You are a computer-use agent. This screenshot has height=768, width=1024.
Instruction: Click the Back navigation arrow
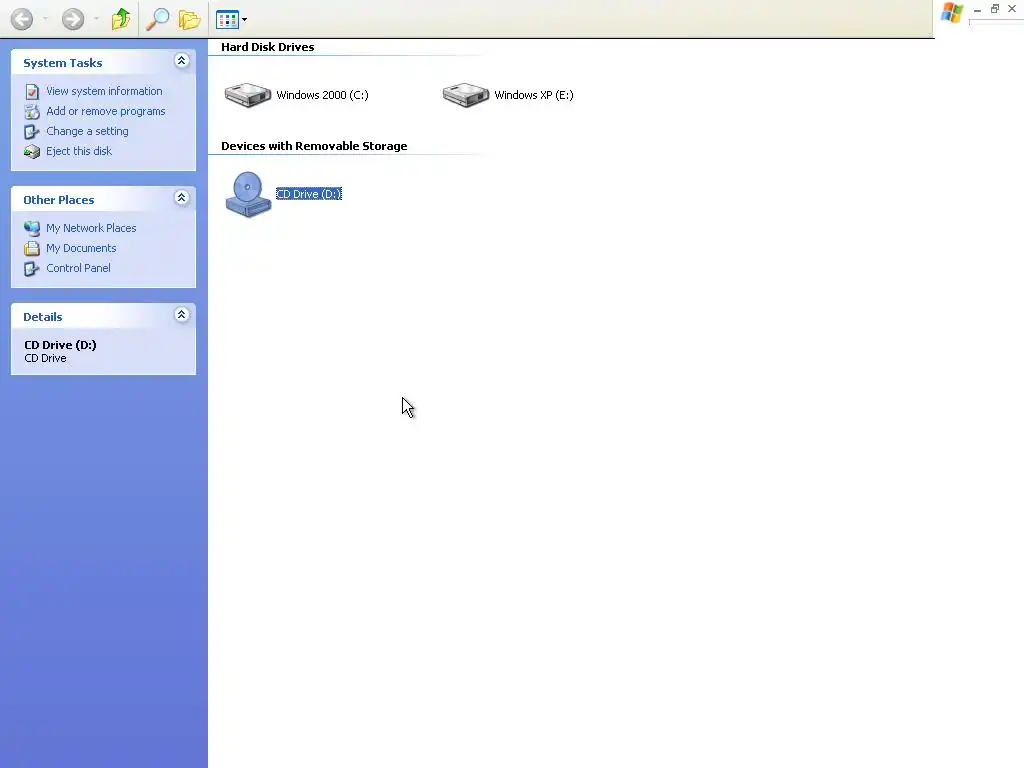[x=22, y=19]
